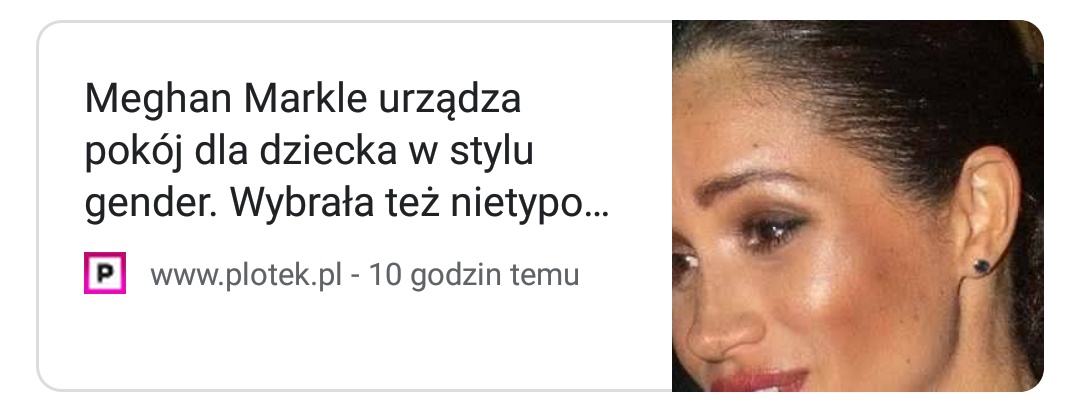Screen dimensions: 1080x418
Task: Click the "10 godzin temu" timestamp
Action: 474,275
